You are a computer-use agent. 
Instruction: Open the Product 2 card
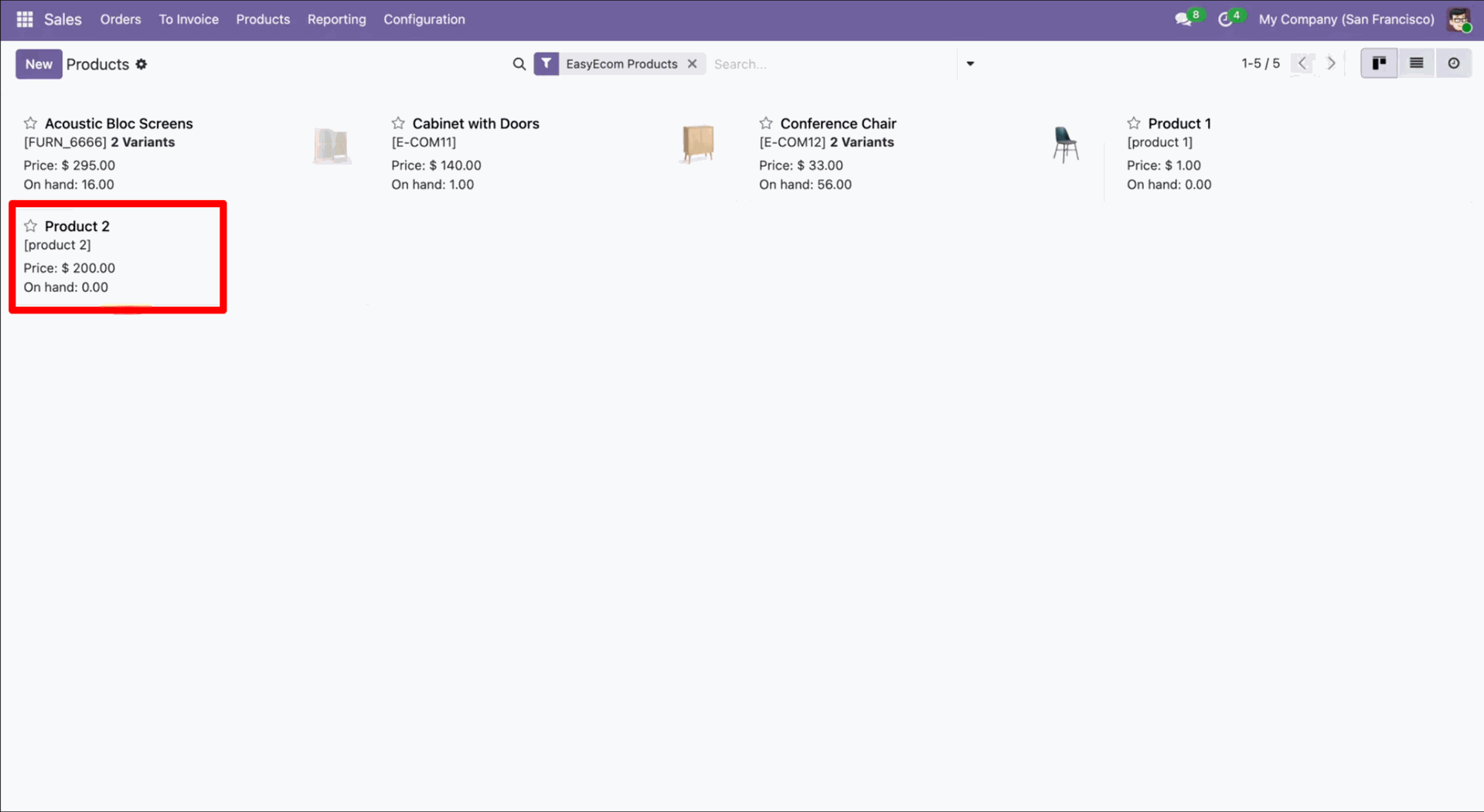[77, 226]
